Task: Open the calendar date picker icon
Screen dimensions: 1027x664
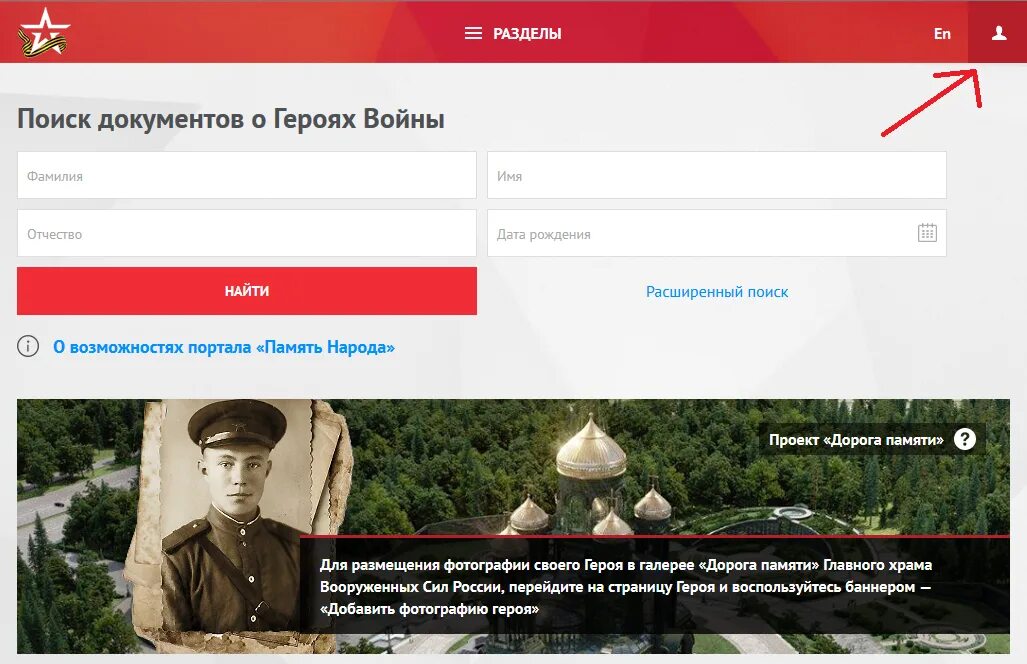Action: point(927,233)
